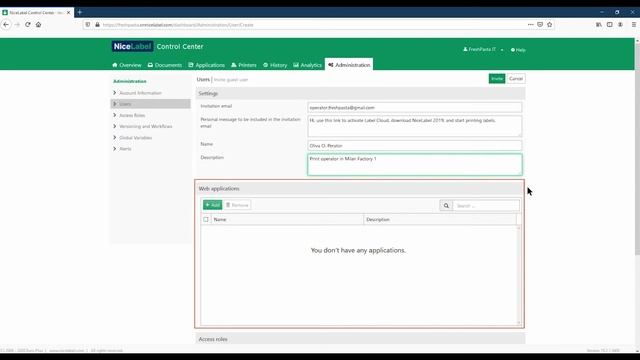Screen dimensions: 640x360
Task: Open the Firefox account icon
Action: [620, 24]
